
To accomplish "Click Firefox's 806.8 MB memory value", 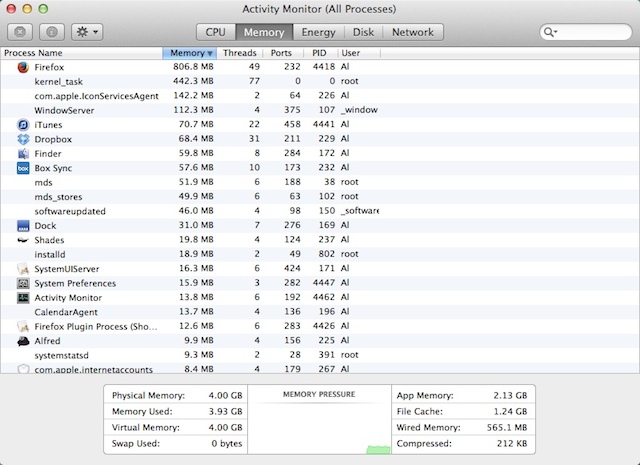I will click(193, 67).
